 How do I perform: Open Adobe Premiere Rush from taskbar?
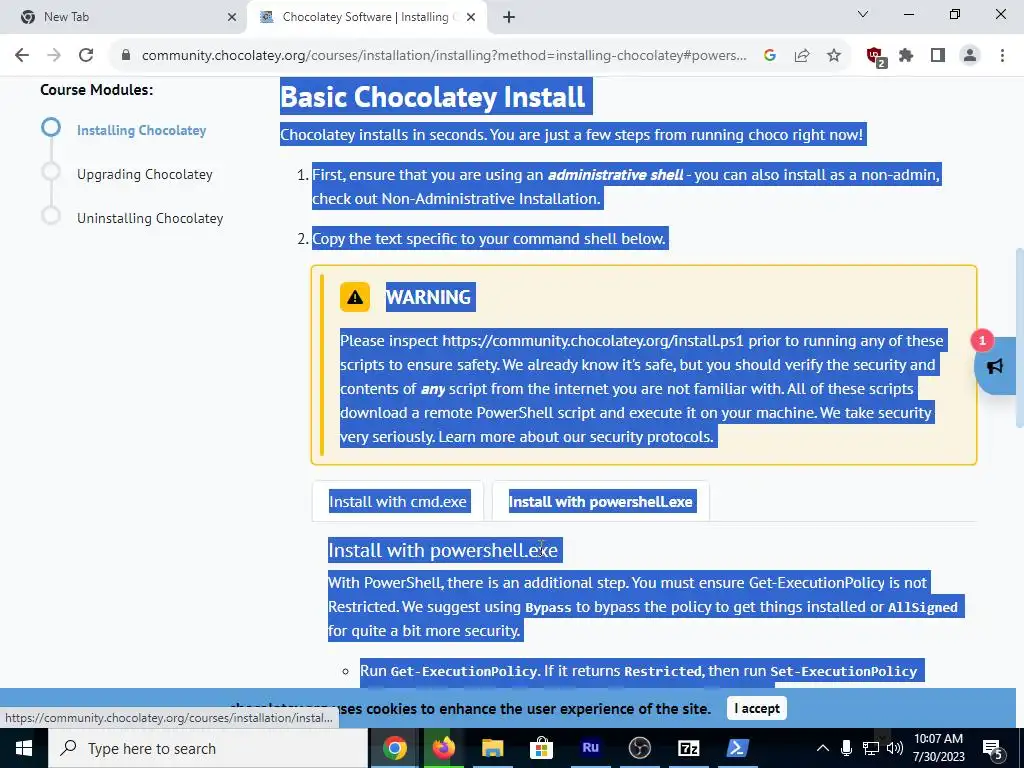tap(590, 748)
